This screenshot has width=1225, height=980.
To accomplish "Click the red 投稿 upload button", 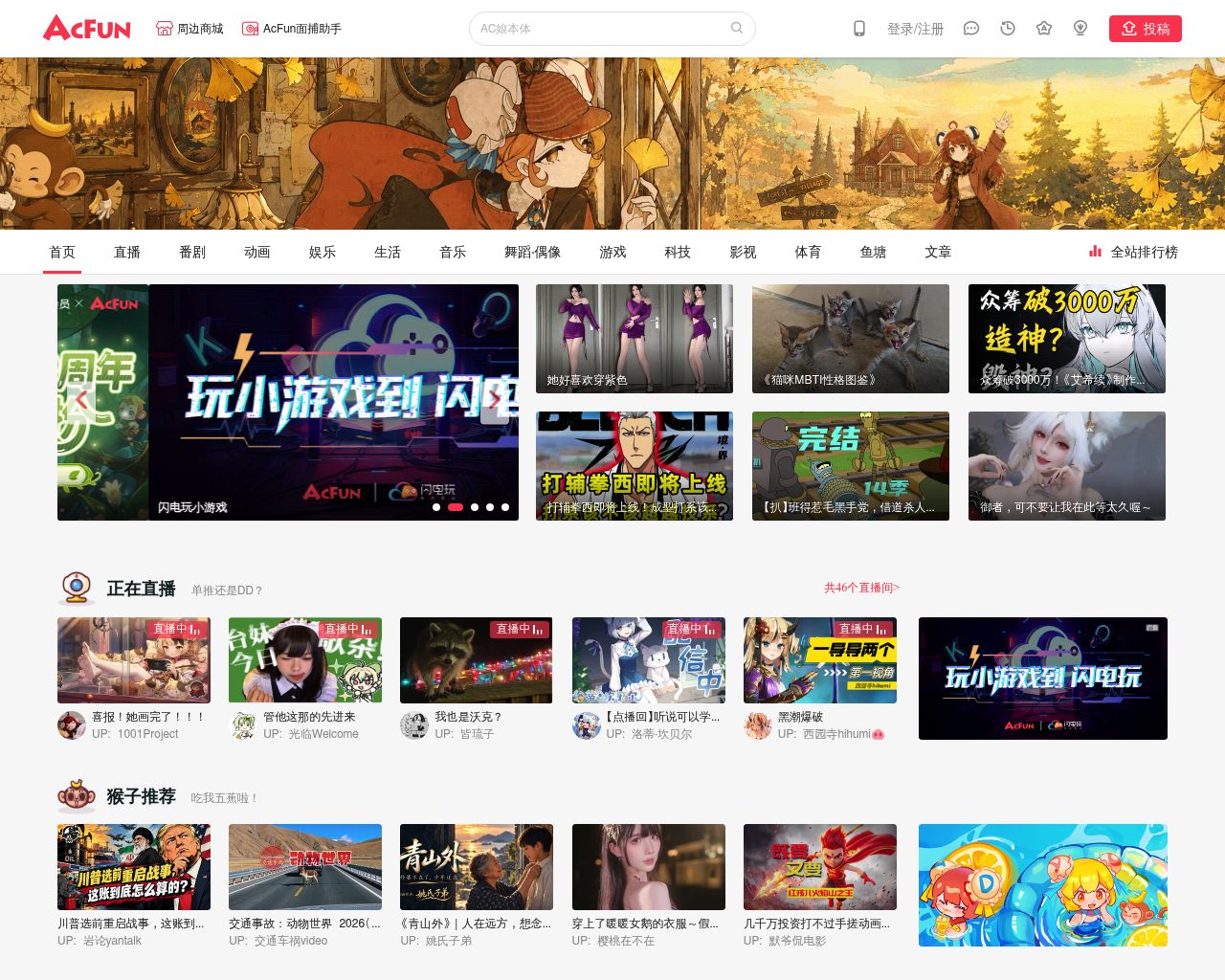I will [1146, 29].
